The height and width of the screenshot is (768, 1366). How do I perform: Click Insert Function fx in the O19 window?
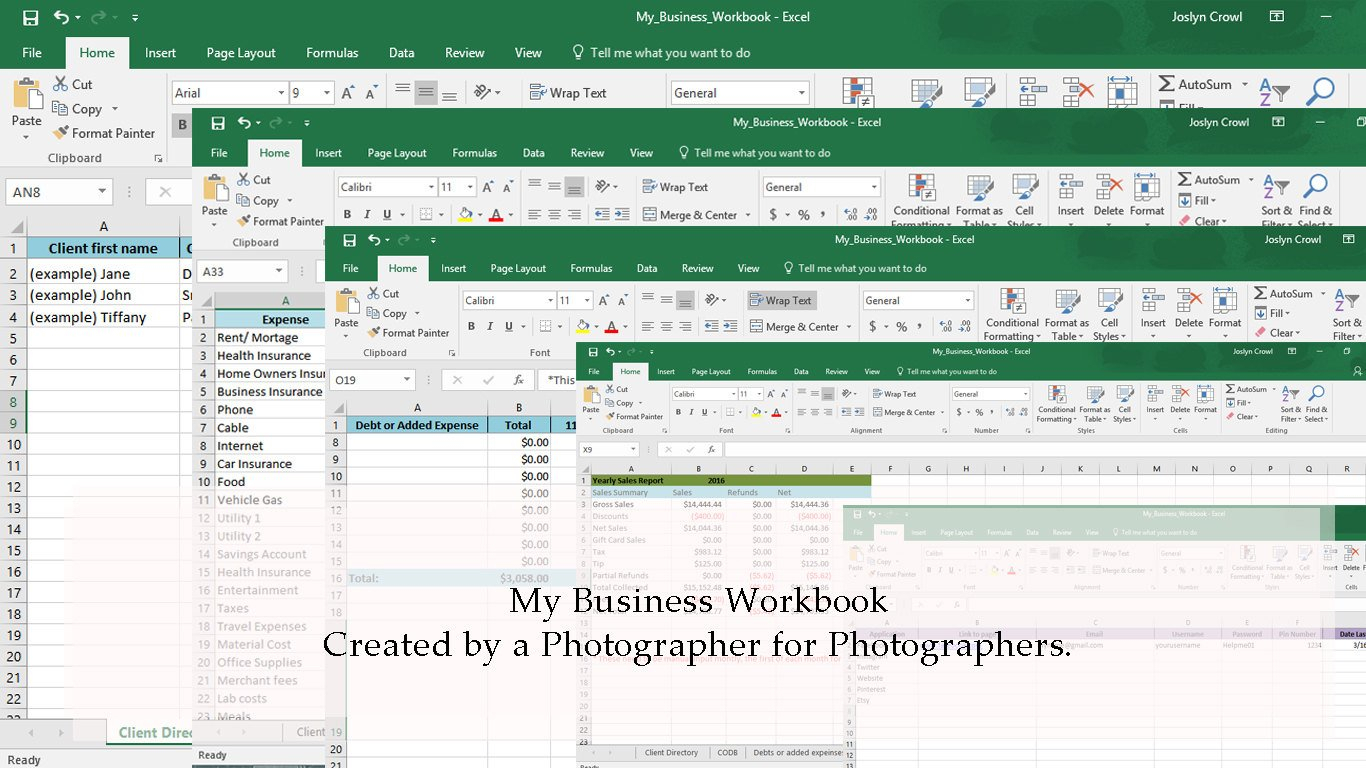click(518, 380)
